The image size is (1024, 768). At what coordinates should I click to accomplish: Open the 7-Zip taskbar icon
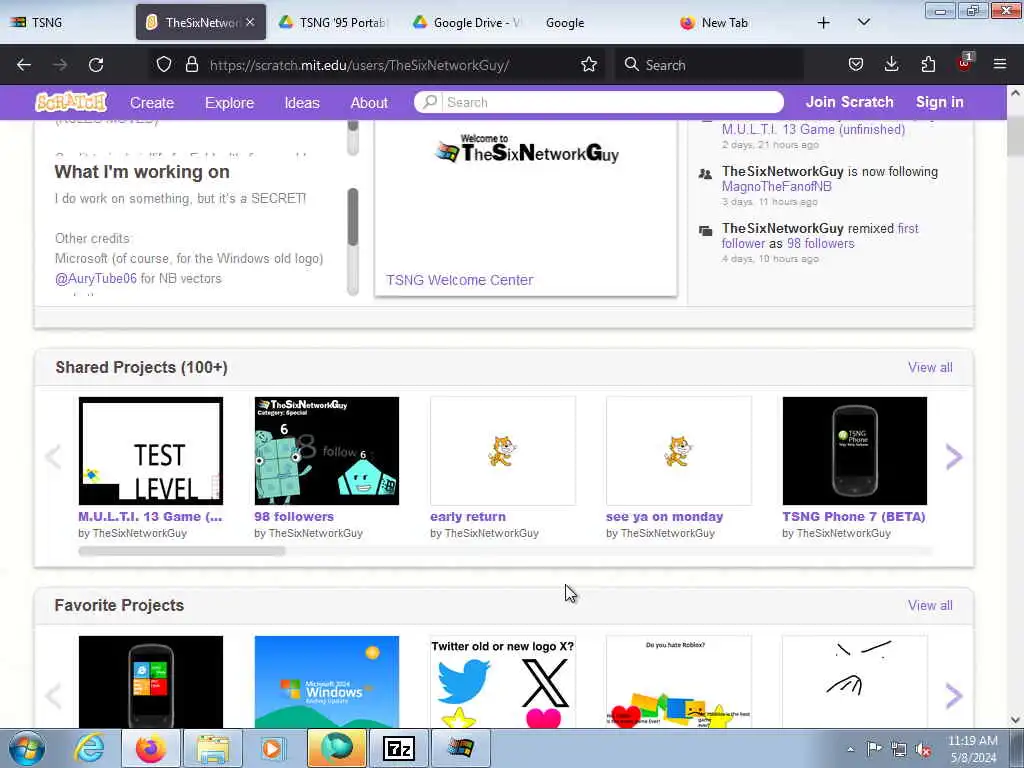399,748
